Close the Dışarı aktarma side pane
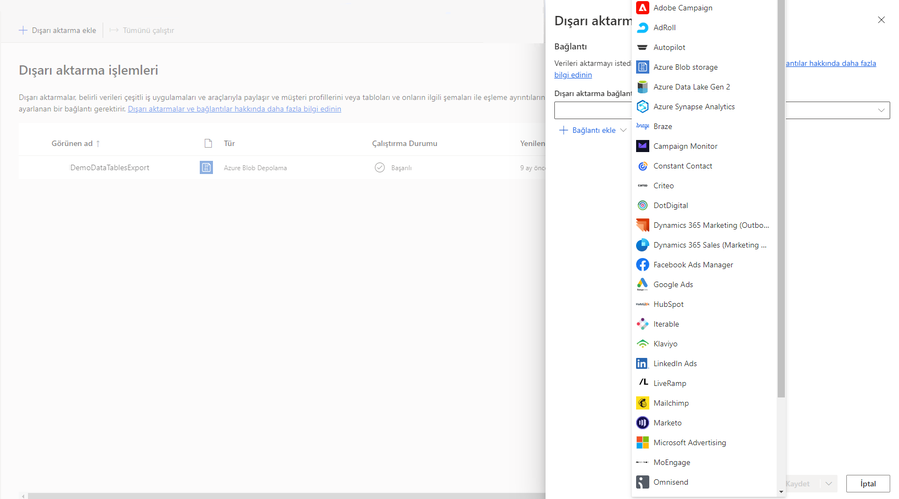 coord(881,20)
